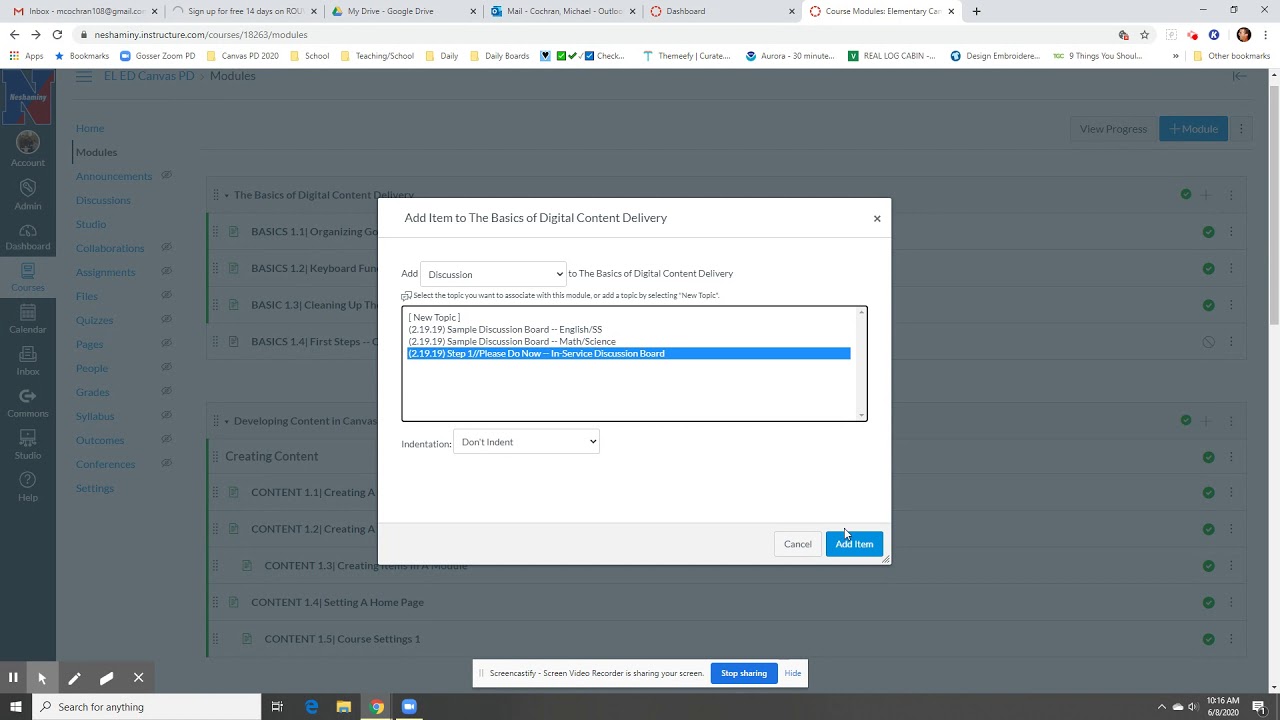Viewport: 1280px width, 720px height.
Task: Collapse the Developing Content in Canvas module
Action: [227, 421]
